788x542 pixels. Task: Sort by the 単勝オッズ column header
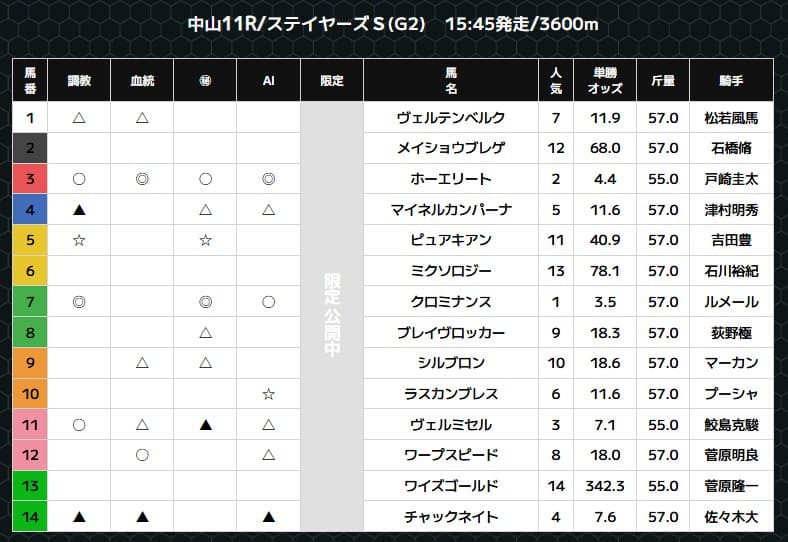point(606,81)
